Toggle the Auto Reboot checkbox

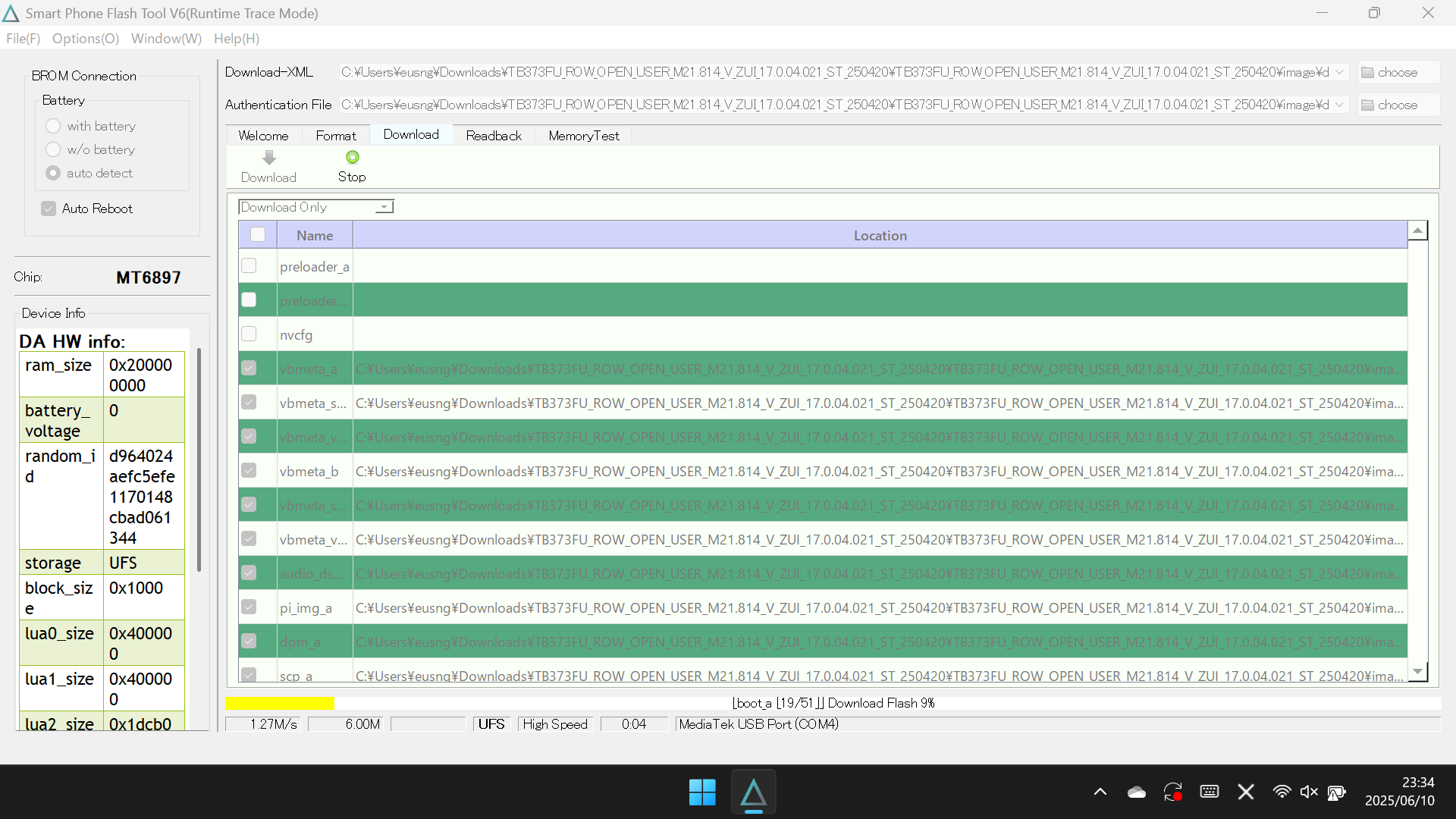click(49, 209)
